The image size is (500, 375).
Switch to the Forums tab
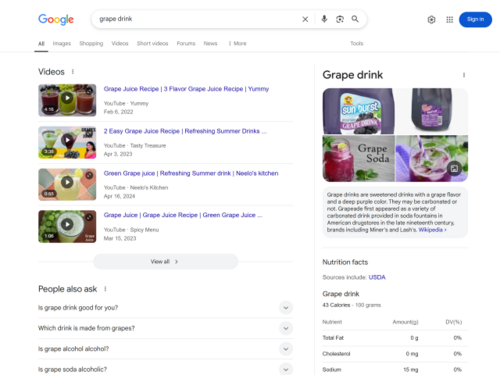pos(186,43)
